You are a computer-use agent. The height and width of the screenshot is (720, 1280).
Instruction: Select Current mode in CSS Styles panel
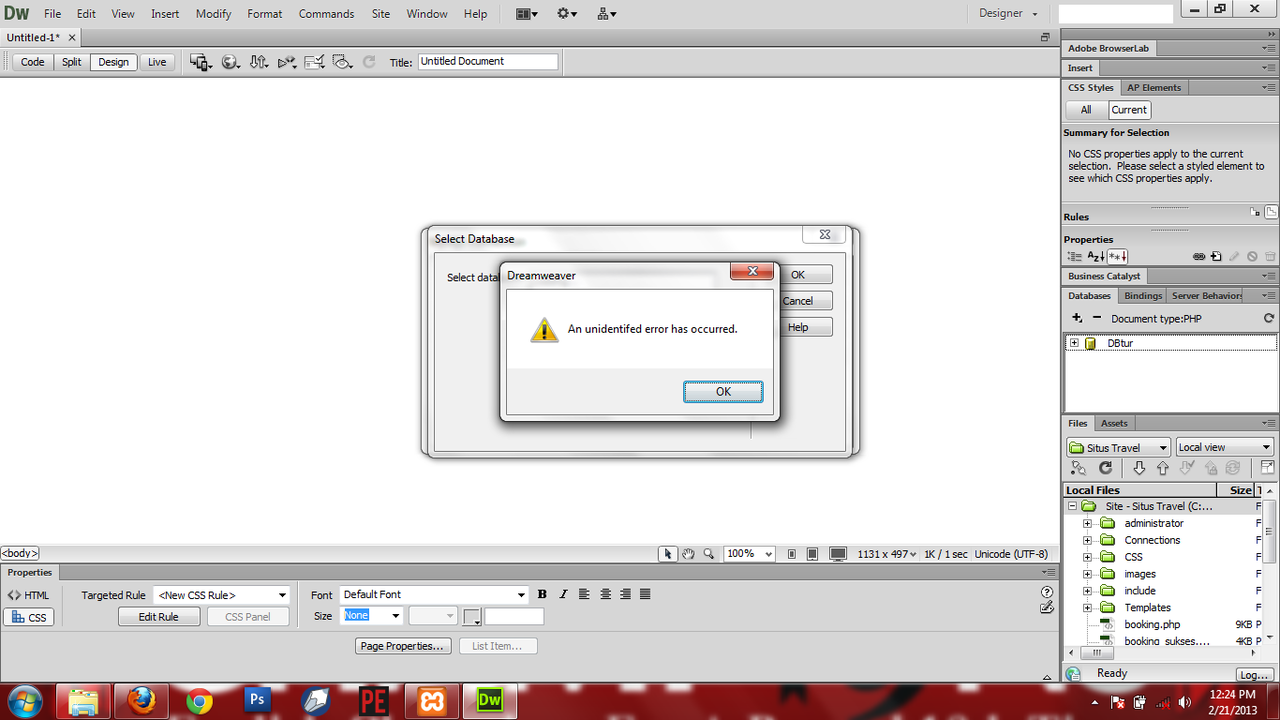1129,110
